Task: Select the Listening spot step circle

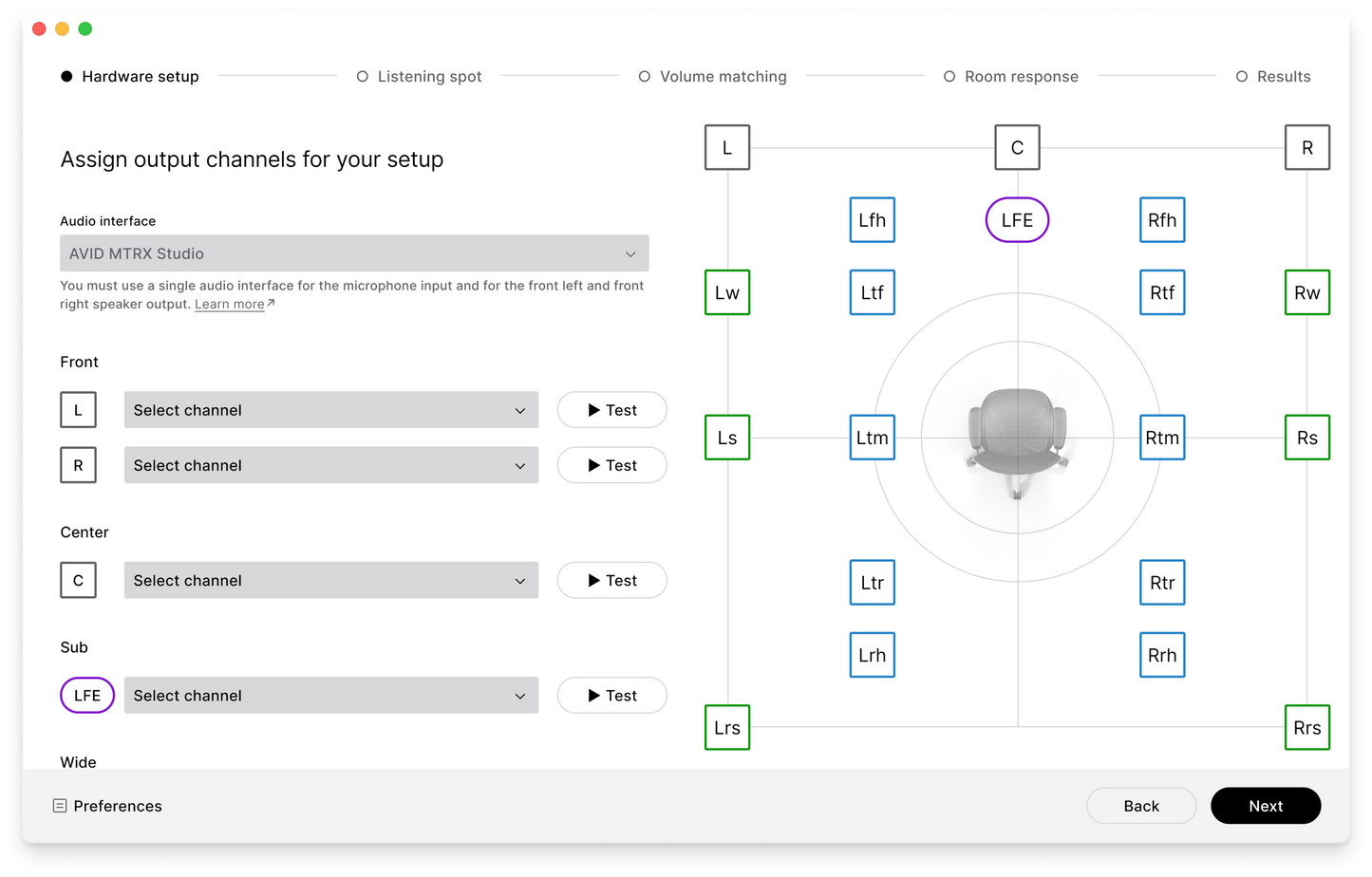Action: [363, 76]
